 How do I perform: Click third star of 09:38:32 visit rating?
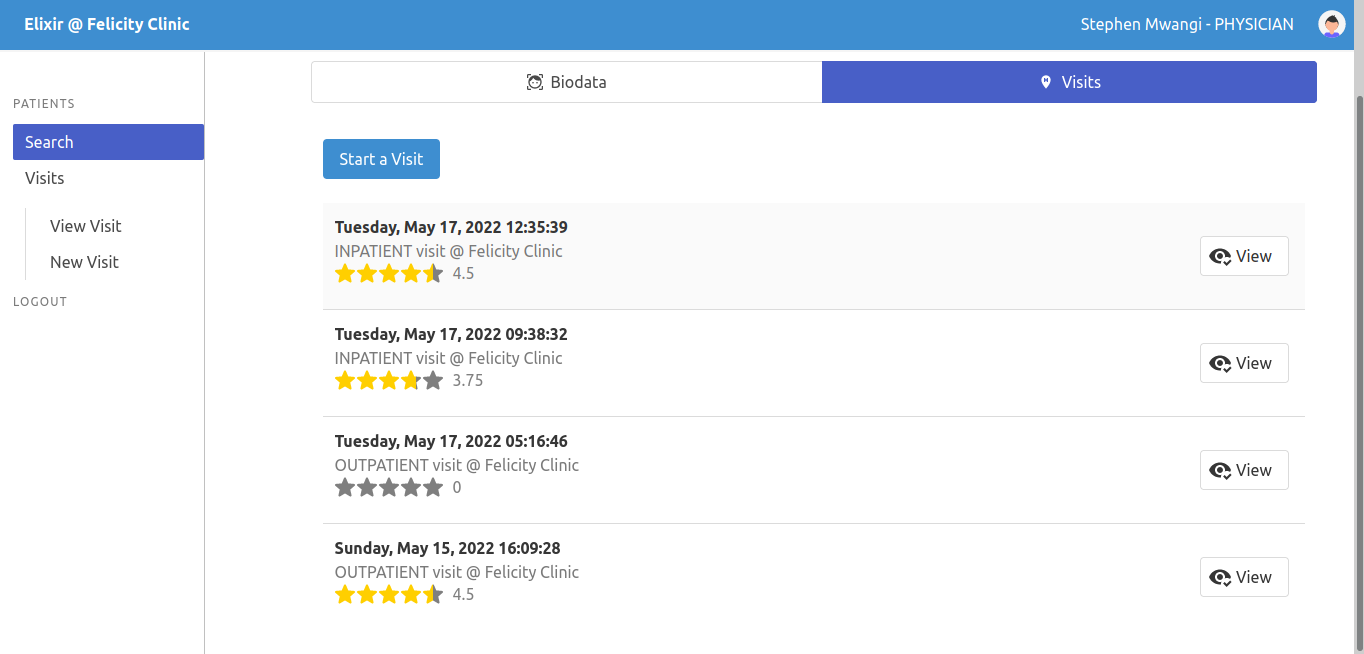click(x=389, y=380)
